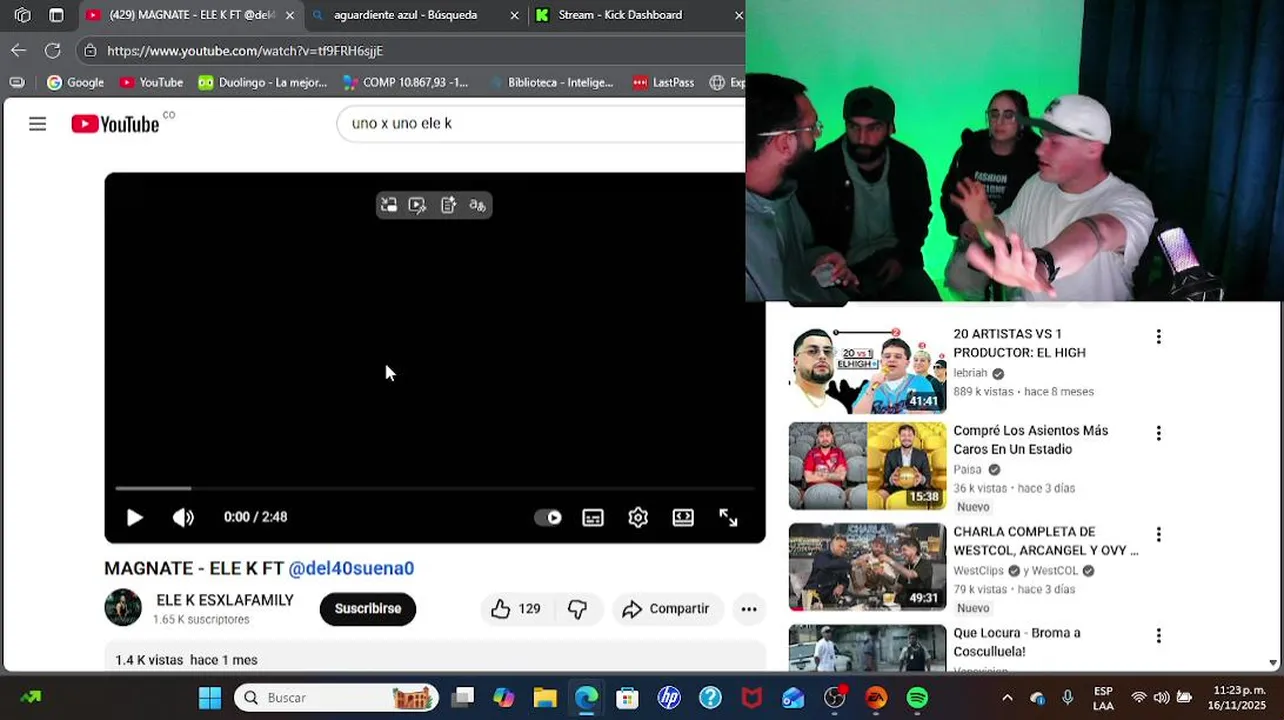Switch to theater mode view

tap(683, 517)
